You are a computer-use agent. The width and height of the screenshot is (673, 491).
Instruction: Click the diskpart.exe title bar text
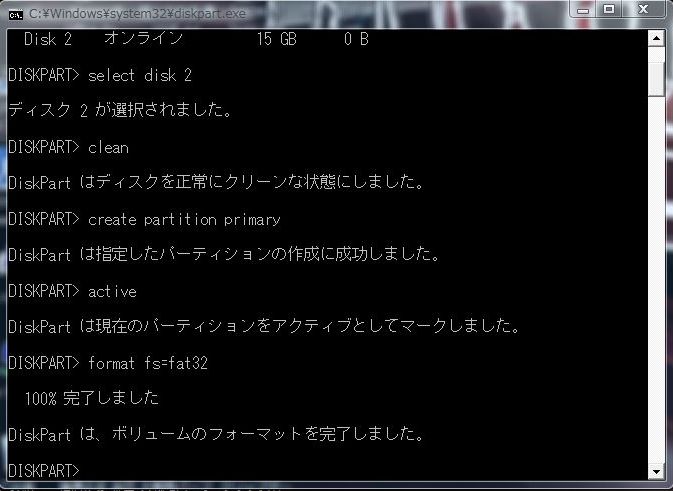point(137,14)
